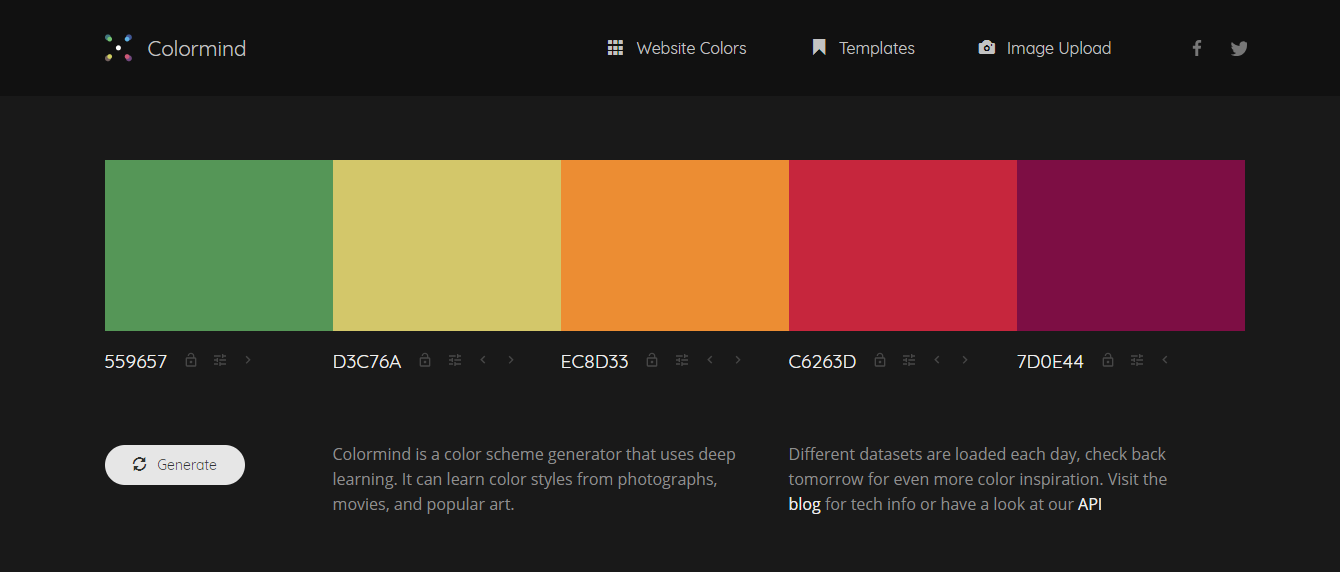This screenshot has height=572, width=1340.
Task: Open Colormind's Twitter page icon
Action: (x=1239, y=48)
